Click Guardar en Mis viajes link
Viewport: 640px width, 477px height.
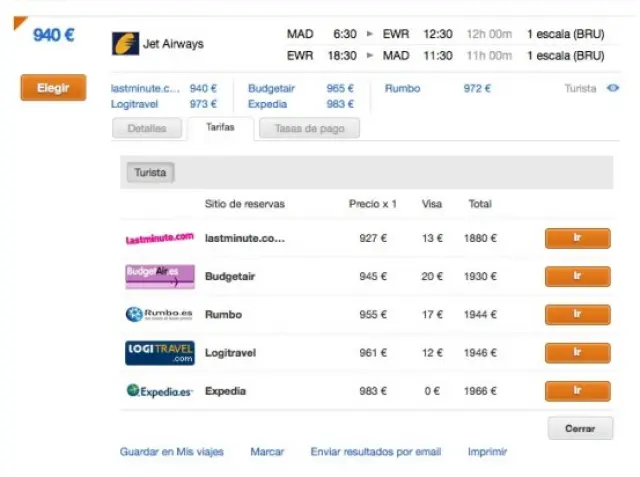[172, 452]
